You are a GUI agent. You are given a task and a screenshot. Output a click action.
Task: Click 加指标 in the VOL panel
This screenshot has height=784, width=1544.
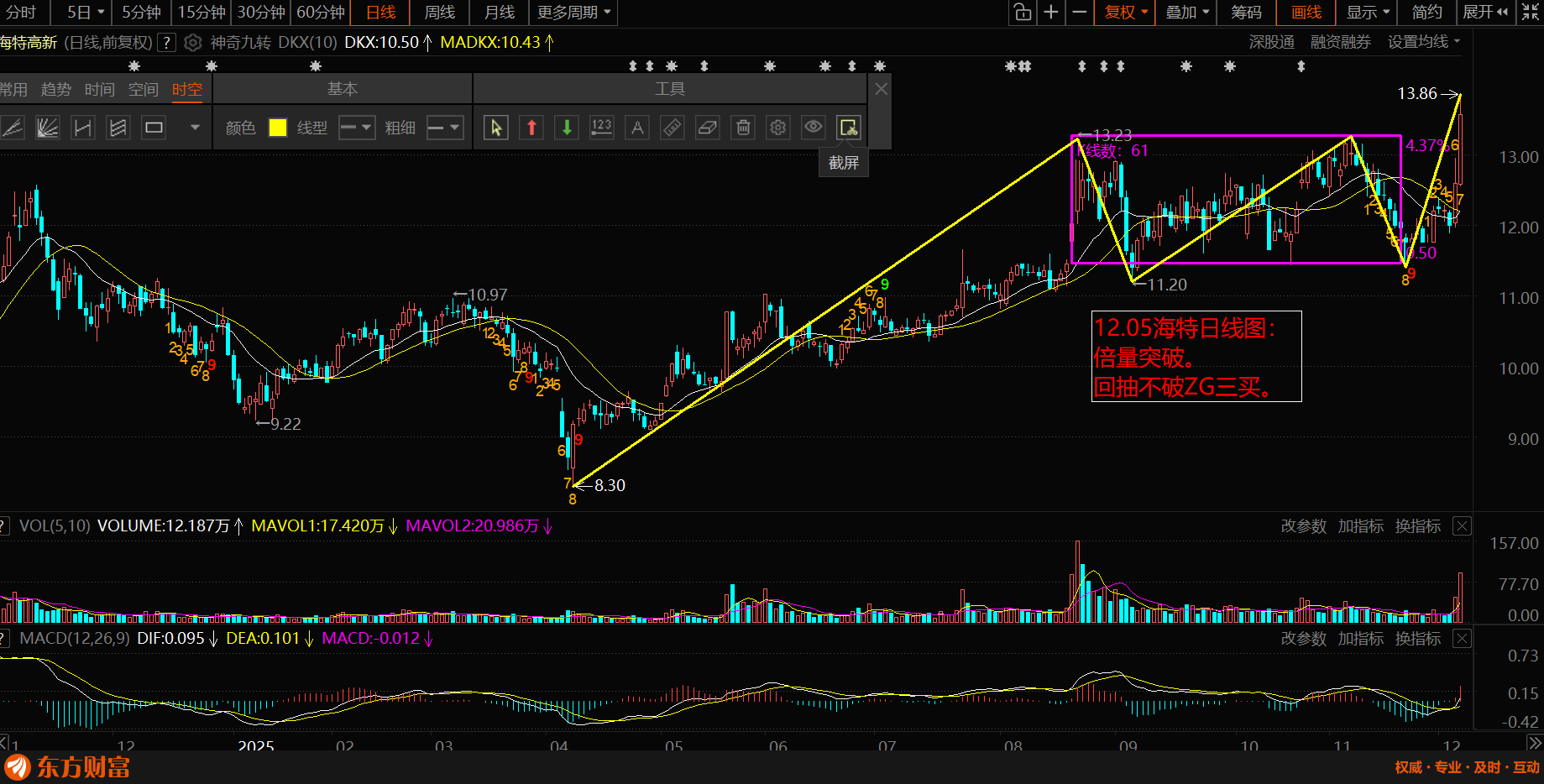[1361, 526]
